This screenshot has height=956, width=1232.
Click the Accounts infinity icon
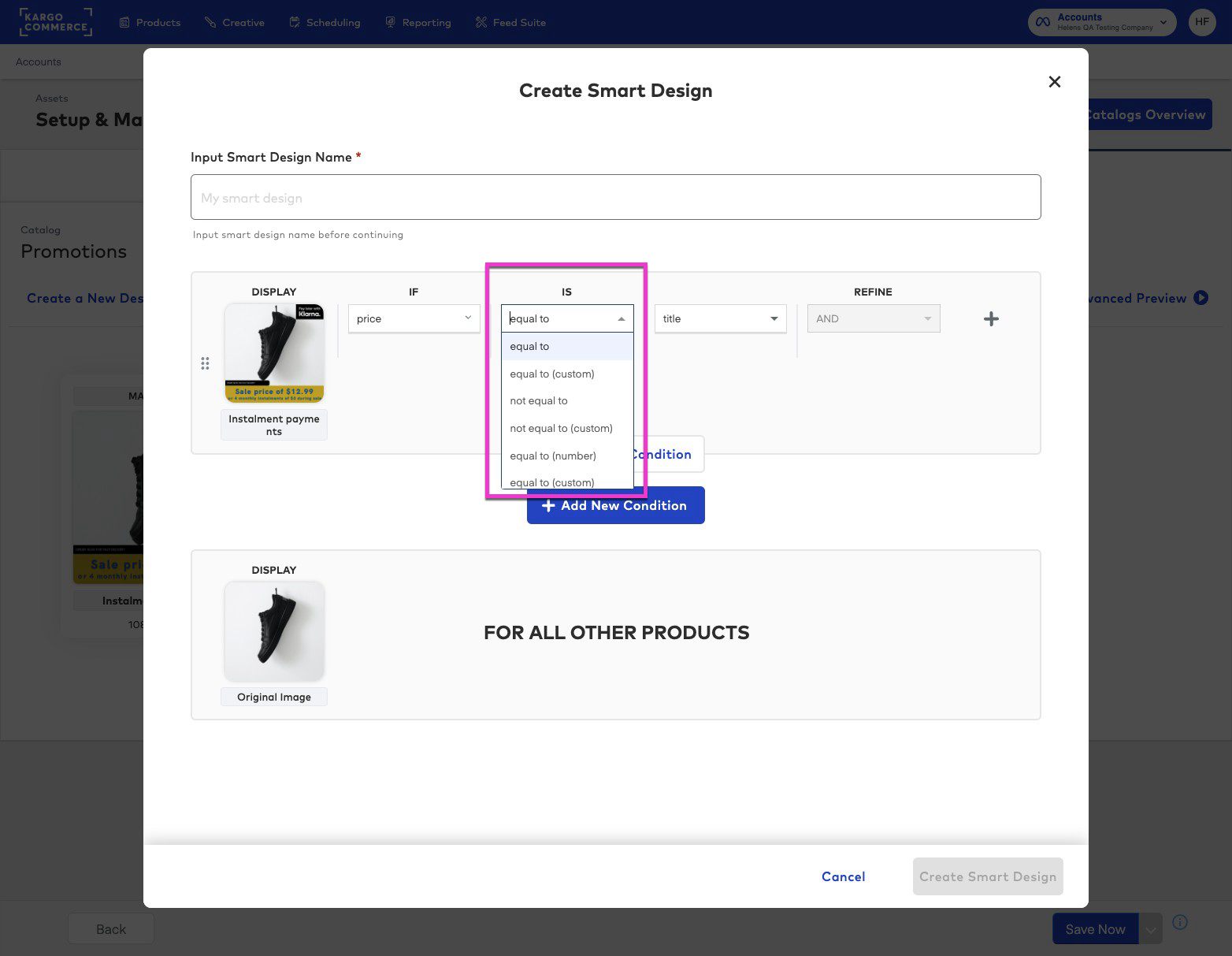[1043, 21]
